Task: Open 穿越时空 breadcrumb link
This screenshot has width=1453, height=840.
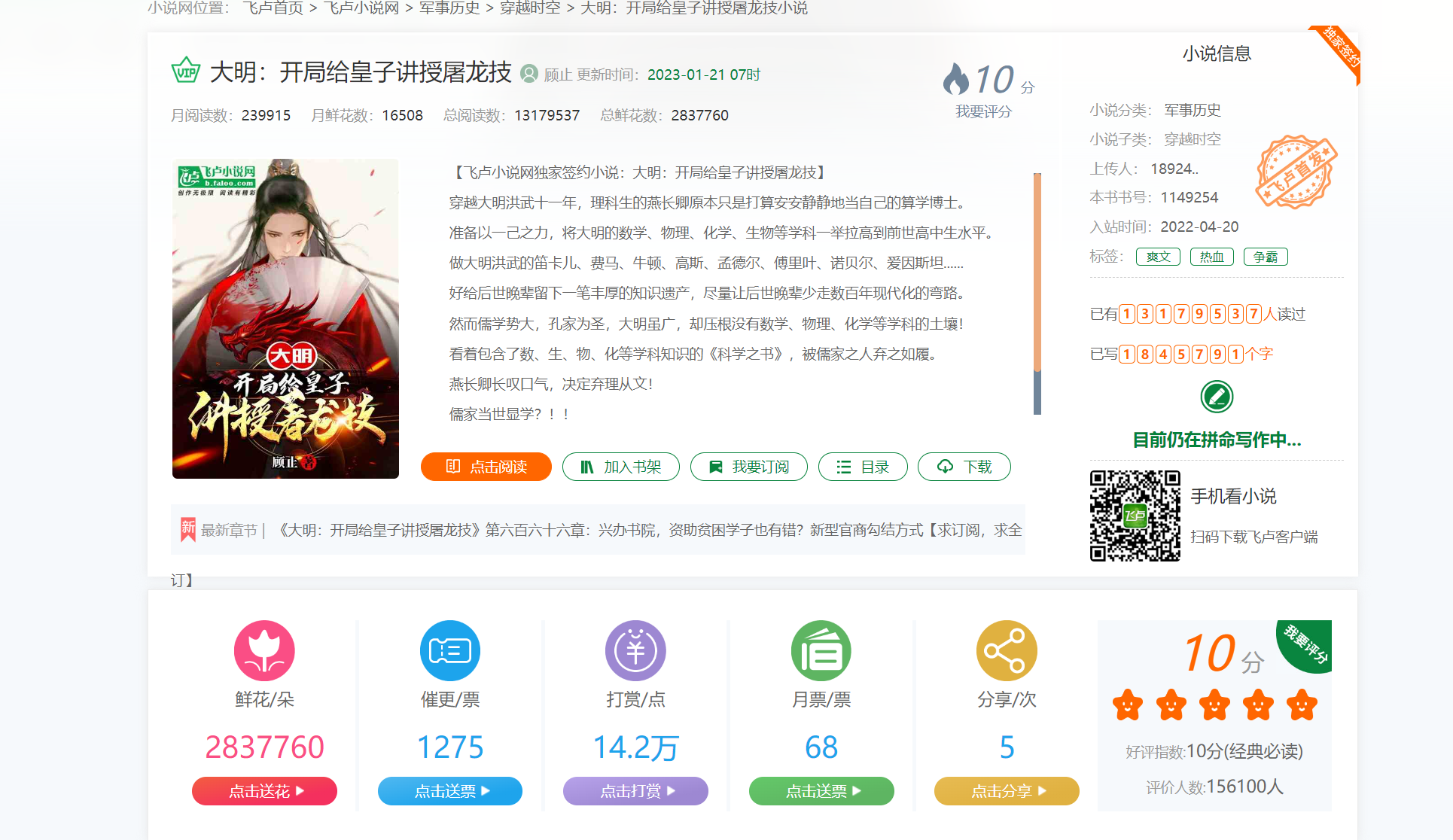Action: click(530, 8)
